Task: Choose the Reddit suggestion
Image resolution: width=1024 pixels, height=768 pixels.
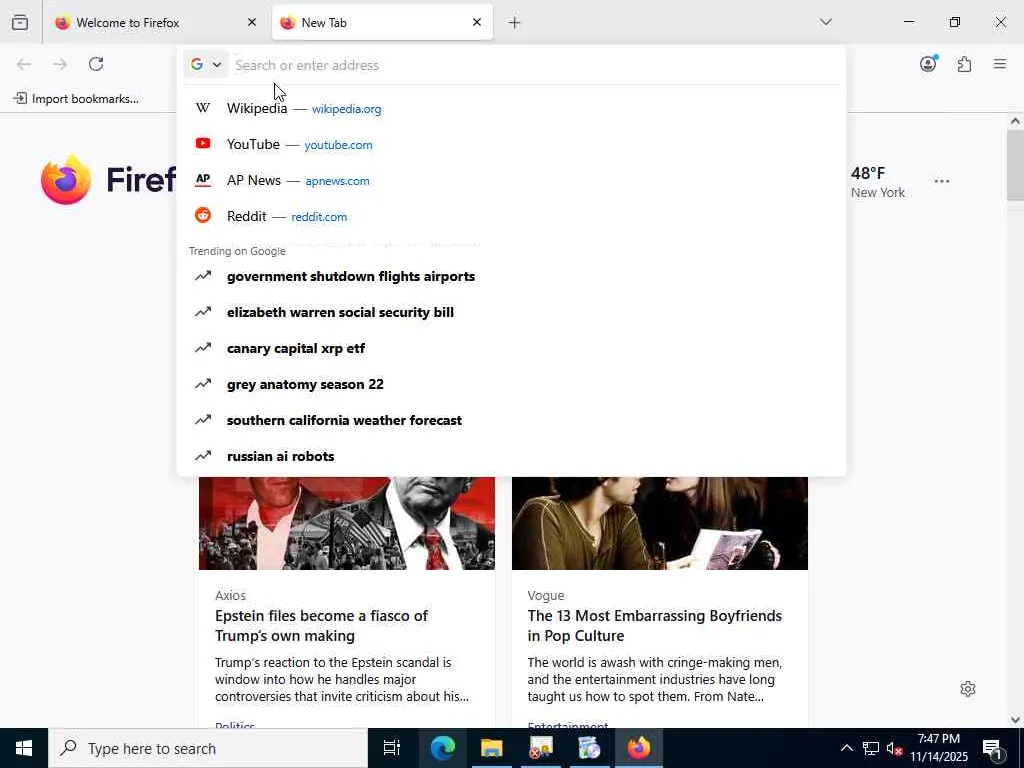Action: point(511,216)
